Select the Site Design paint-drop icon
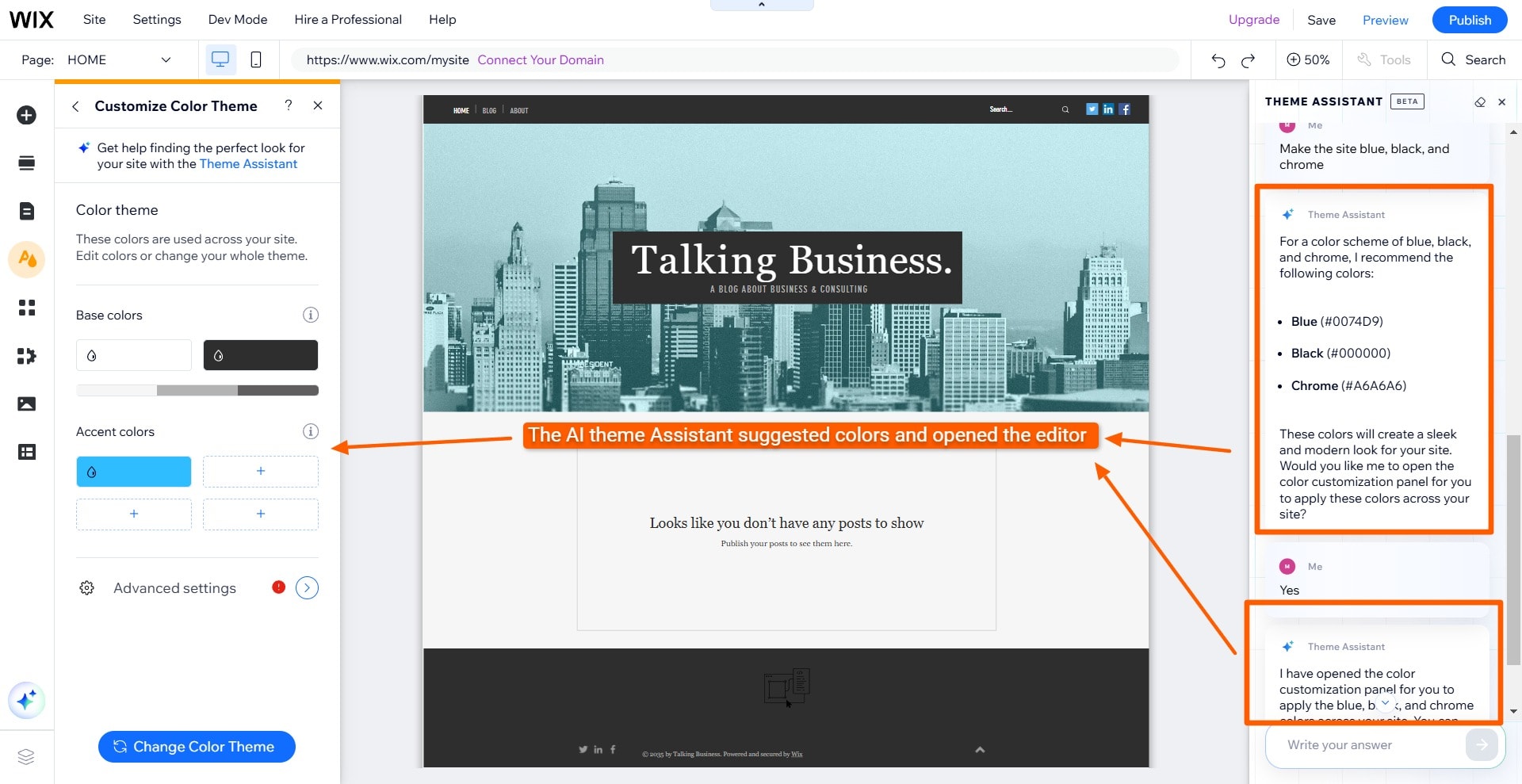The height and width of the screenshot is (784, 1522). coord(26,259)
